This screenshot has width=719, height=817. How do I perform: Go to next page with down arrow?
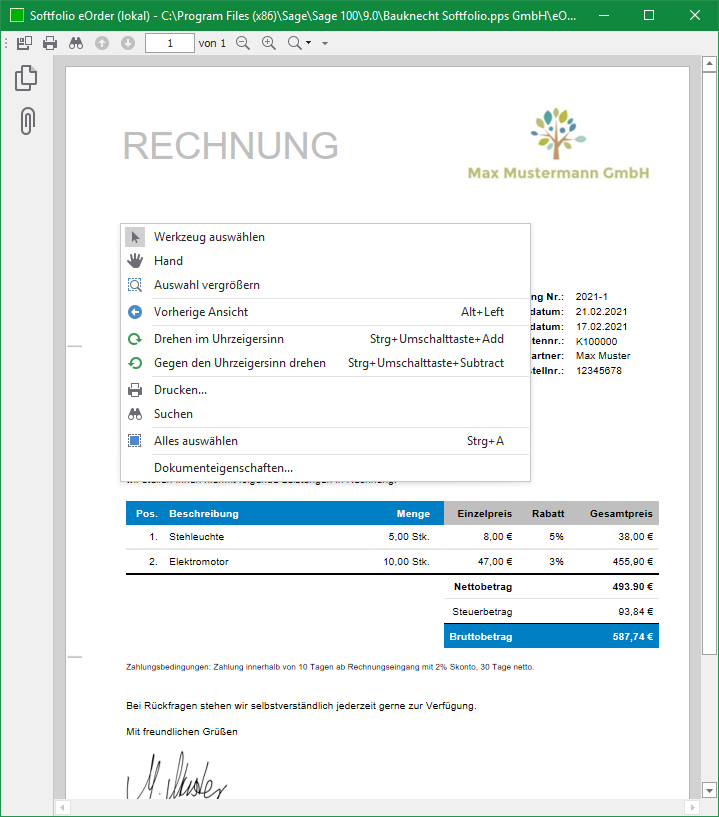127,43
